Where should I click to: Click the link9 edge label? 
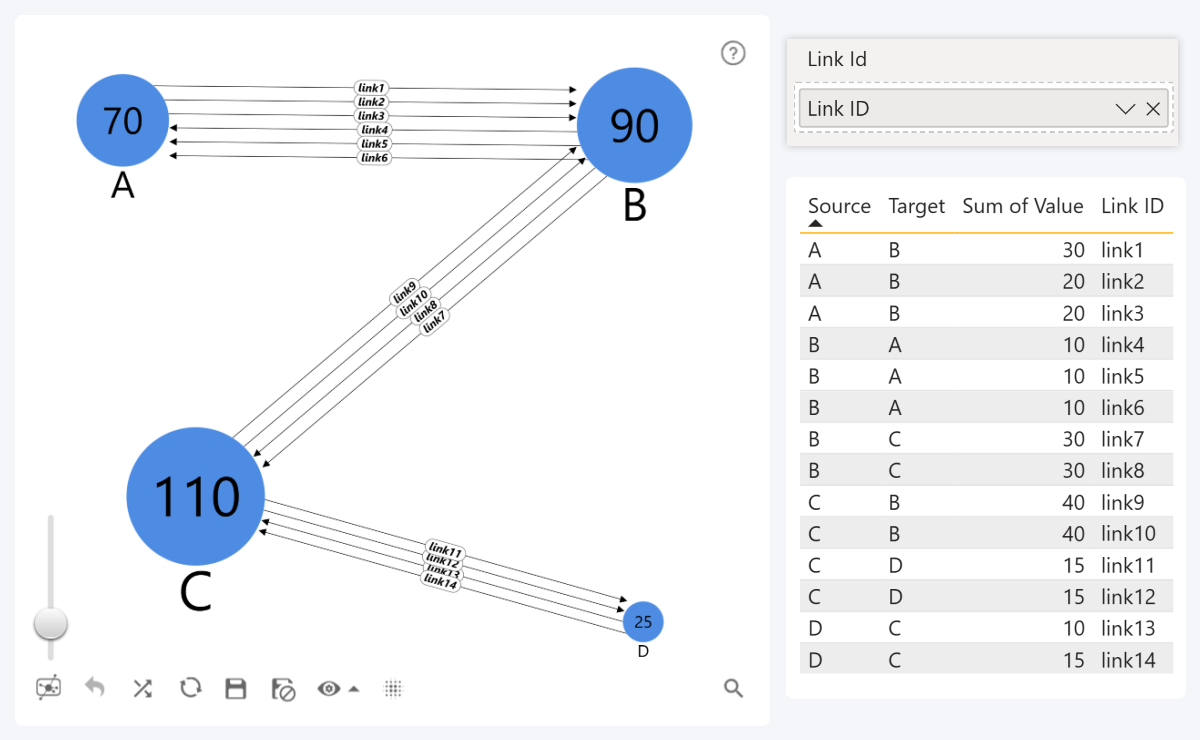407,290
